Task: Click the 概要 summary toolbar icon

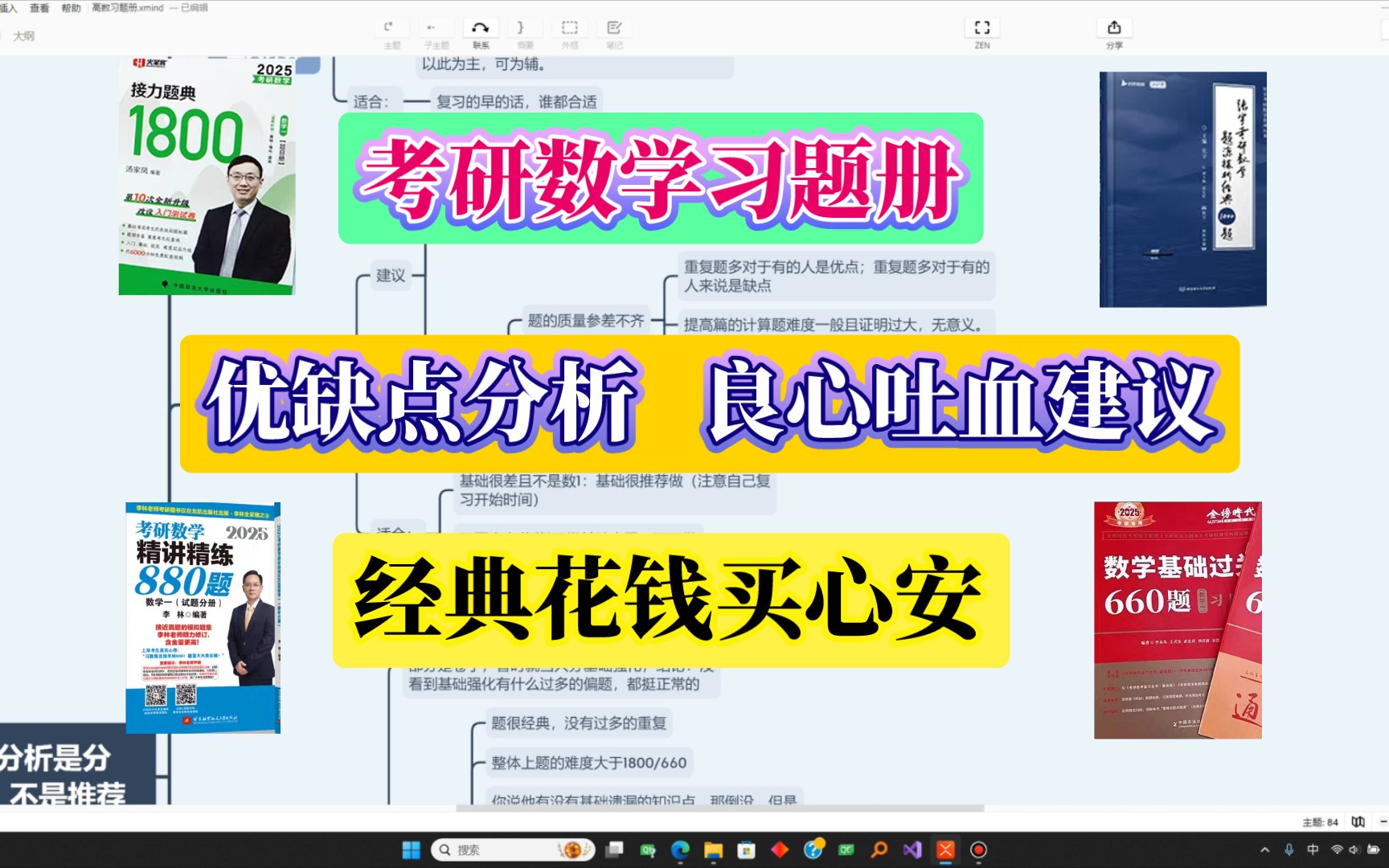Action: [524, 27]
